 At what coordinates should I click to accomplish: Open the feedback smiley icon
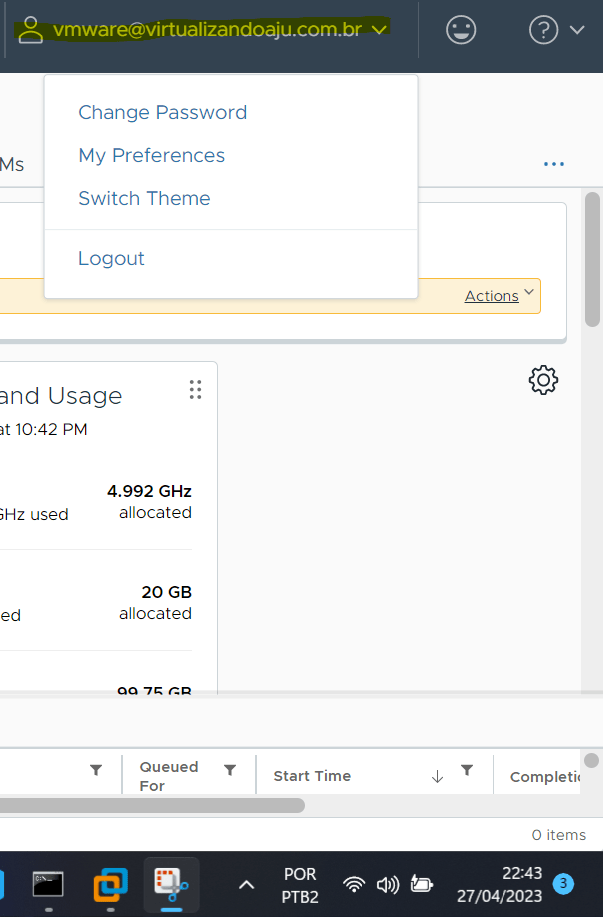pyautogui.click(x=460, y=30)
